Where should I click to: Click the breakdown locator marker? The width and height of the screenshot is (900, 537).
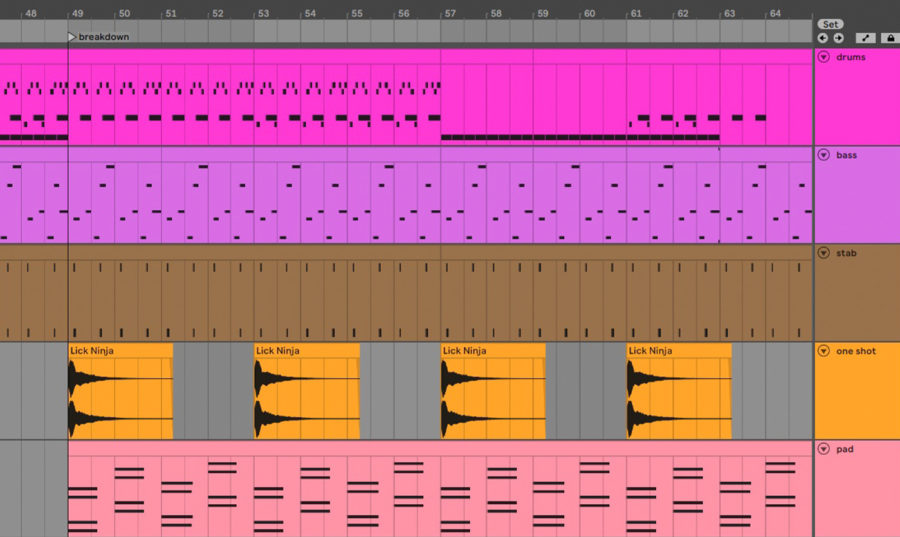[x=72, y=37]
